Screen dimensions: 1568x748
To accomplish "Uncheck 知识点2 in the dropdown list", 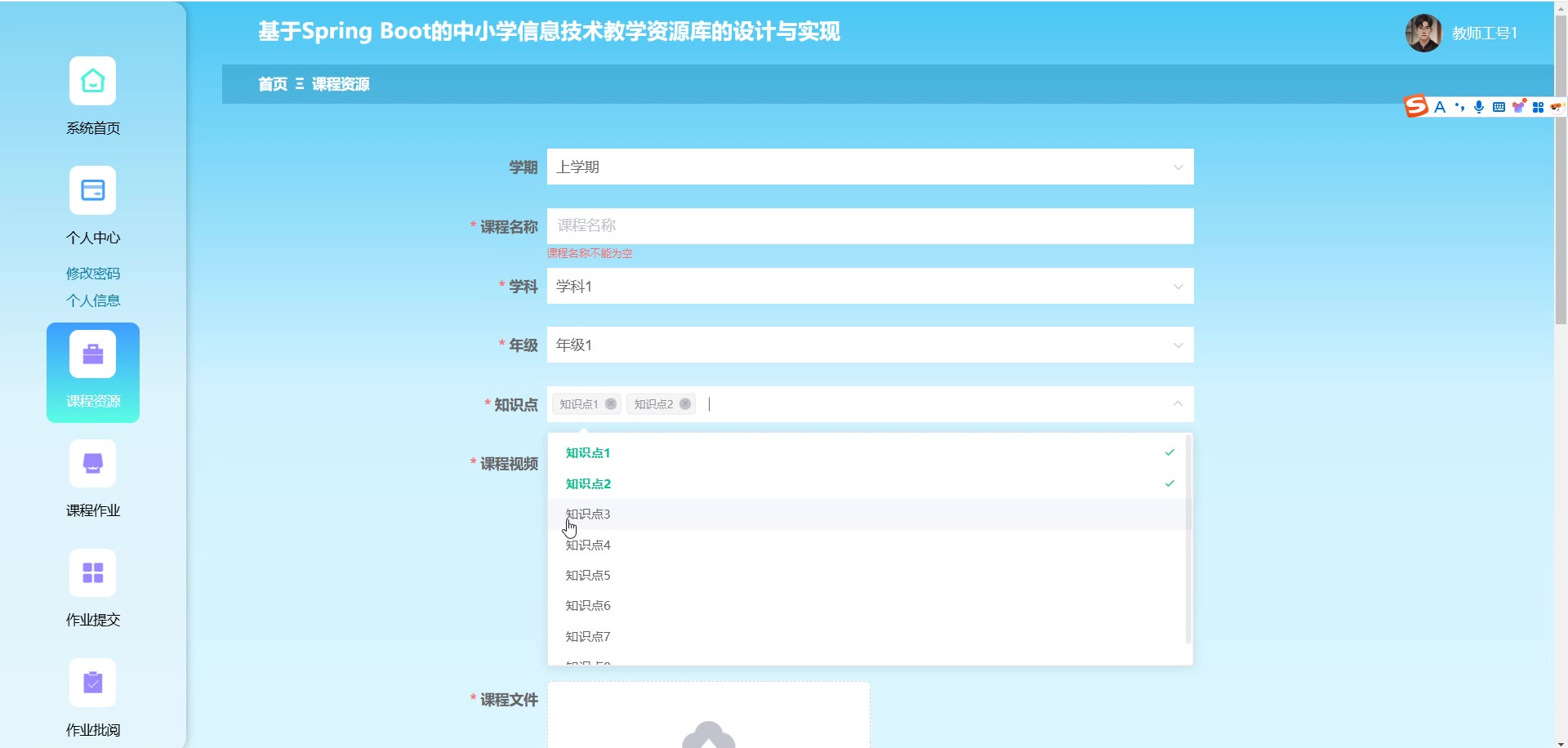I will point(870,483).
